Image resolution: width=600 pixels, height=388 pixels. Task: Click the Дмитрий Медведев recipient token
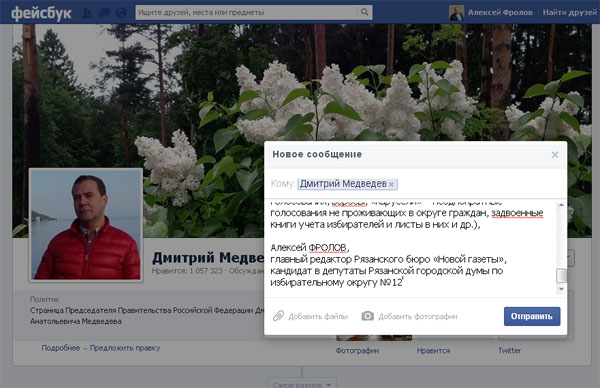[347, 184]
